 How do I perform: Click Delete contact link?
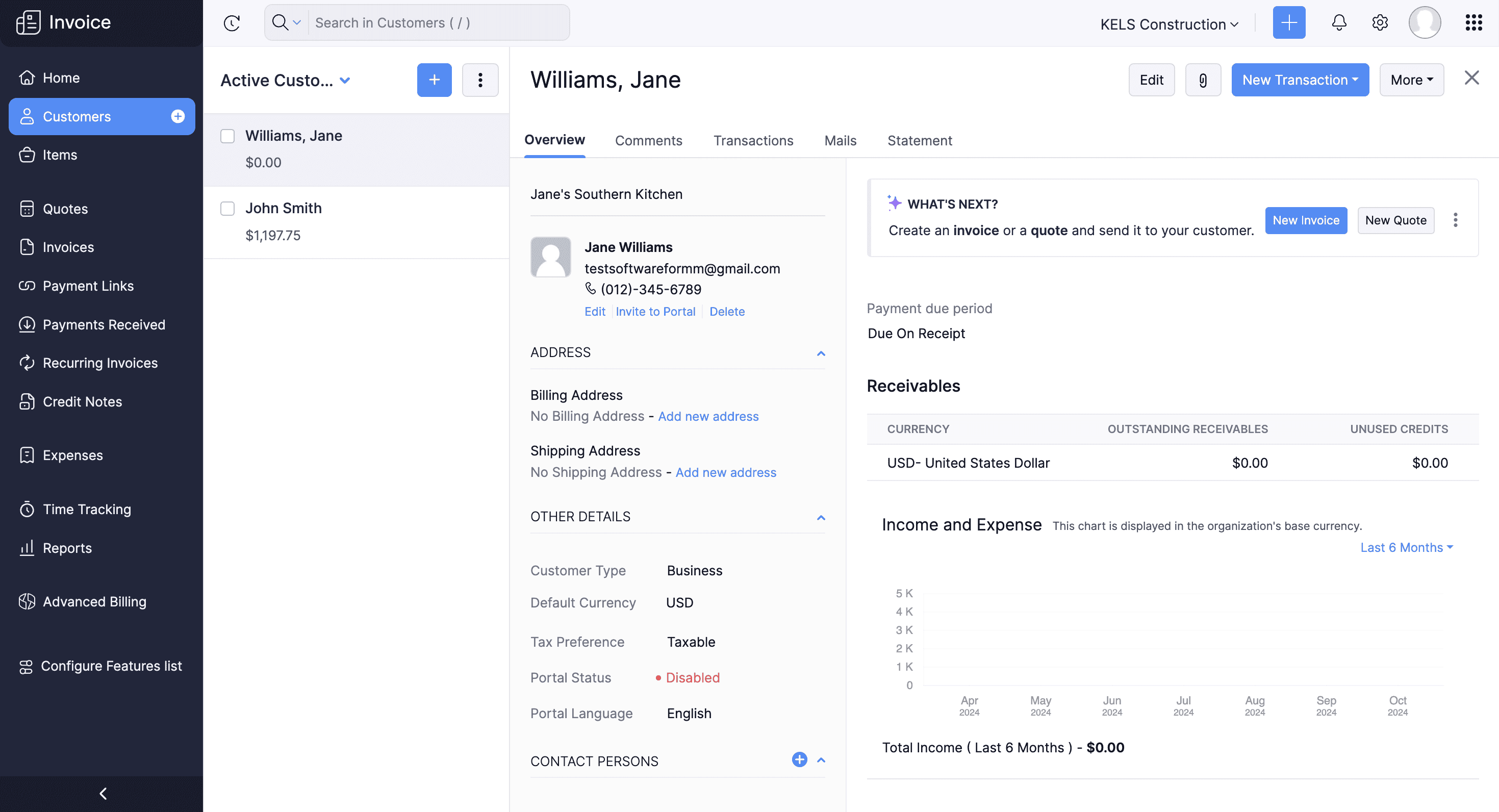click(727, 312)
